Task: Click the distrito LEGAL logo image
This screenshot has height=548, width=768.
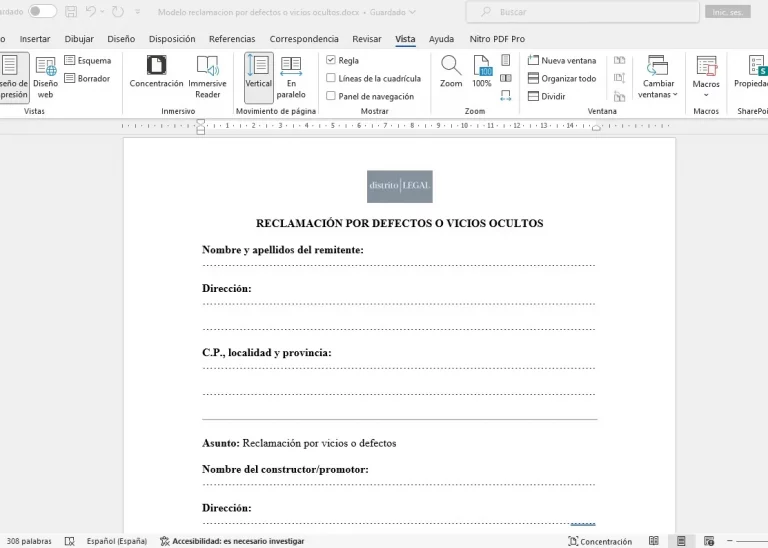Action: tap(400, 187)
